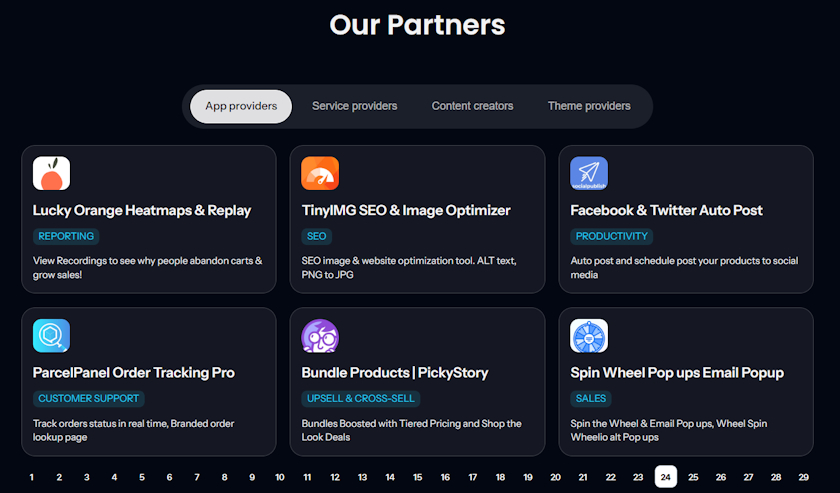This screenshot has height=493, width=840.
Task: Go to pagination page 1
Action: 32,477
